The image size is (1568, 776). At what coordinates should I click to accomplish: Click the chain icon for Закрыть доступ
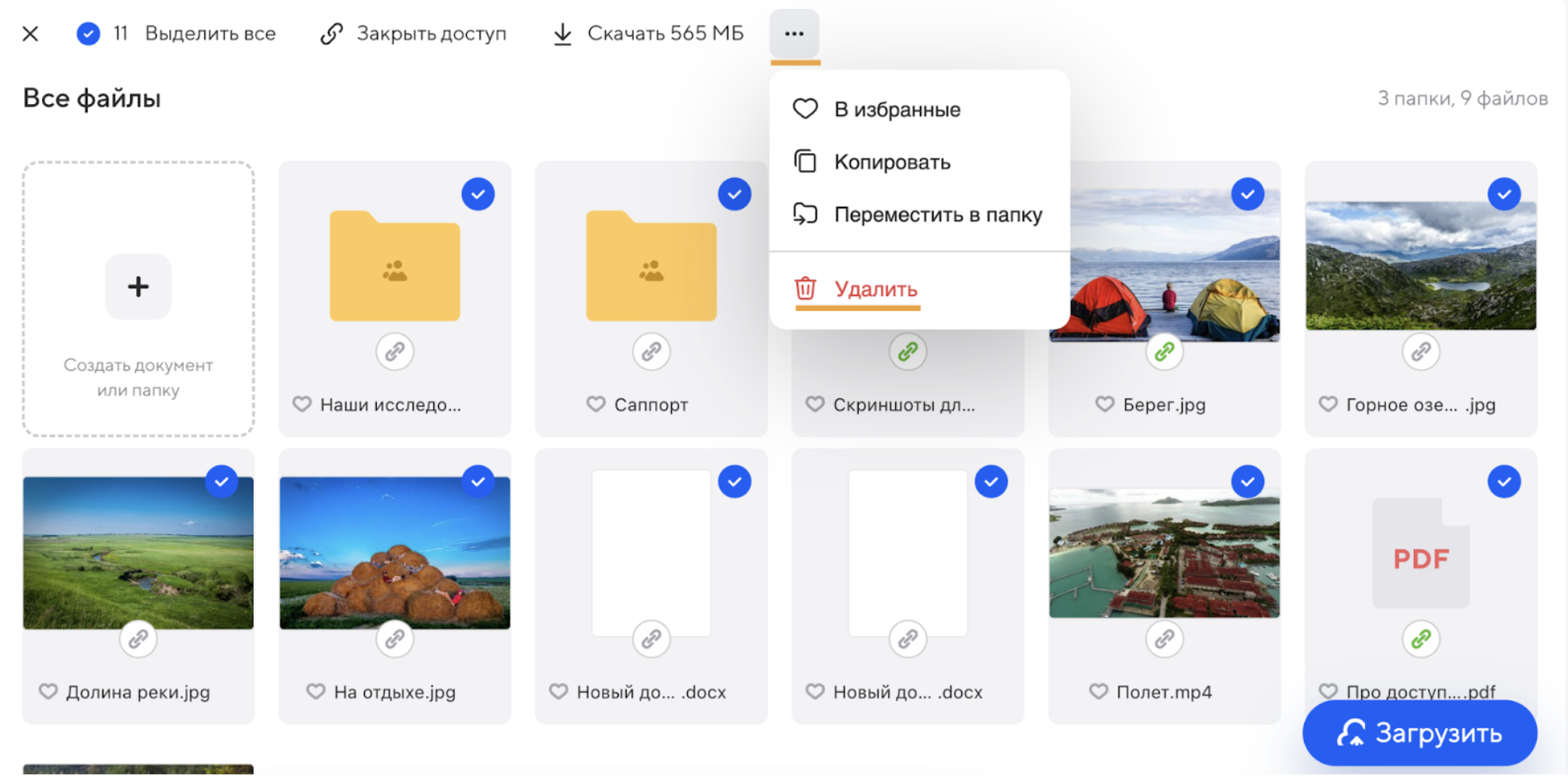pos(331,33)
